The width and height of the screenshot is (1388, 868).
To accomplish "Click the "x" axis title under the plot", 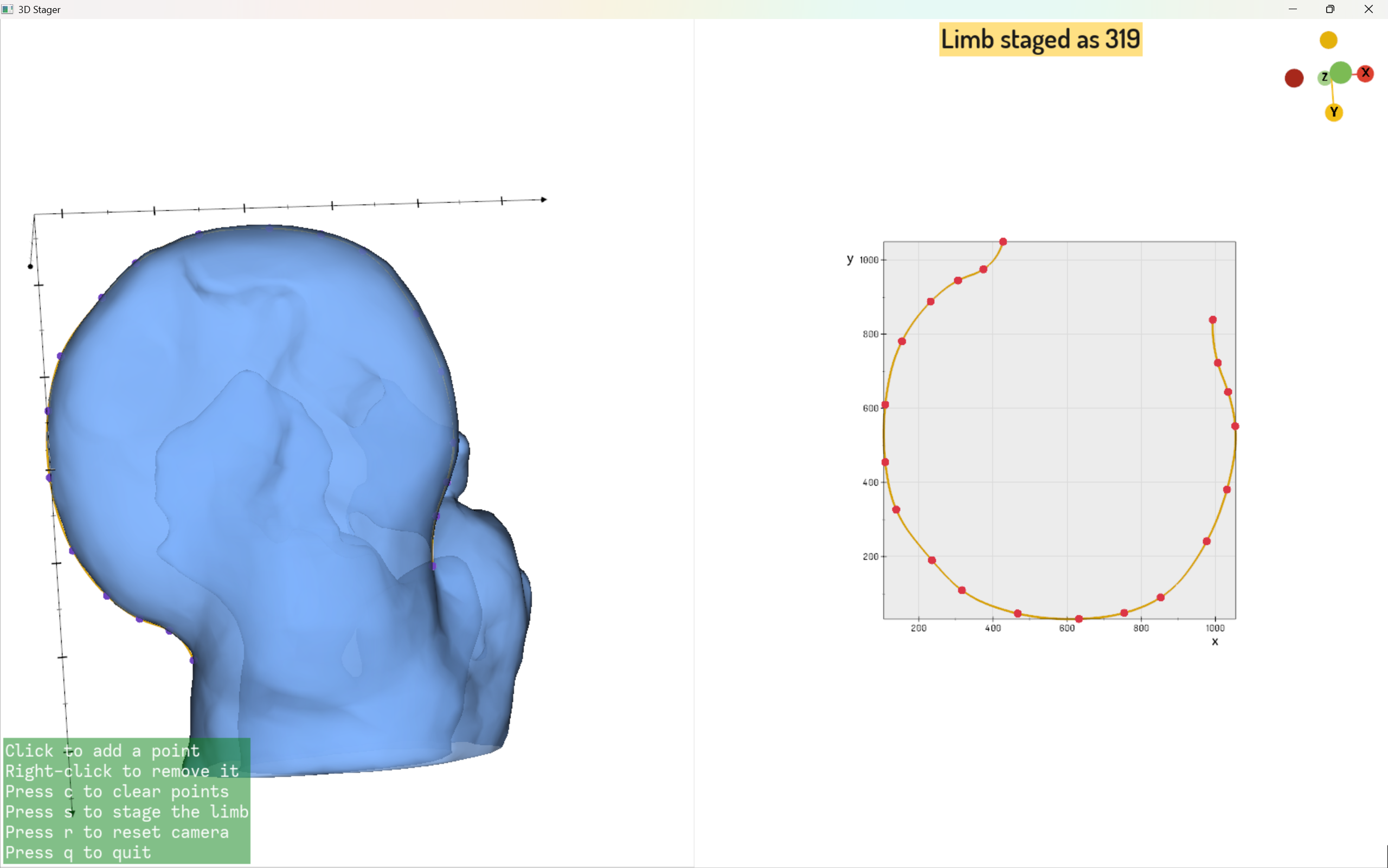I will pos(1214,642).
